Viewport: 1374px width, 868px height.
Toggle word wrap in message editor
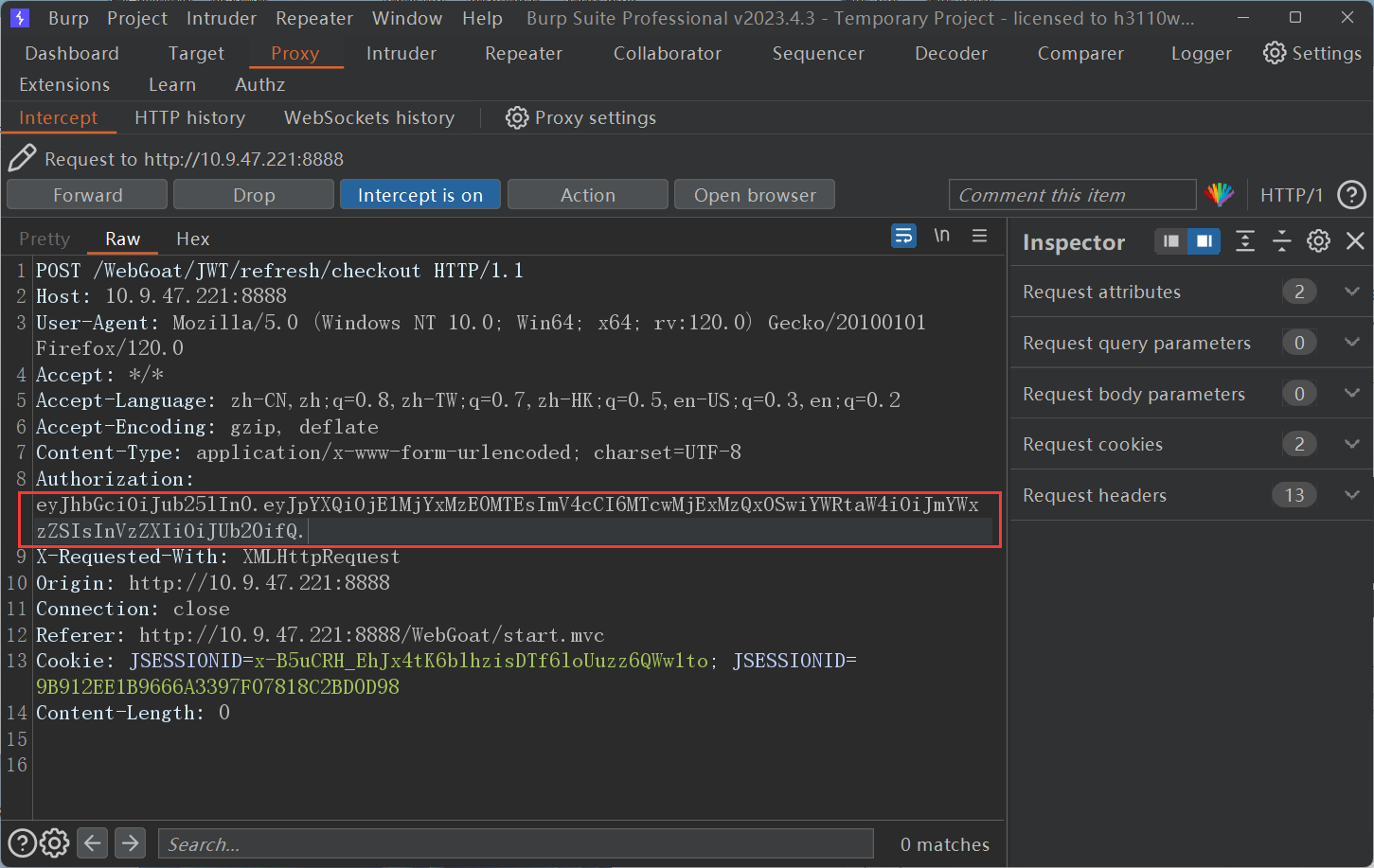tap(904, 236)
